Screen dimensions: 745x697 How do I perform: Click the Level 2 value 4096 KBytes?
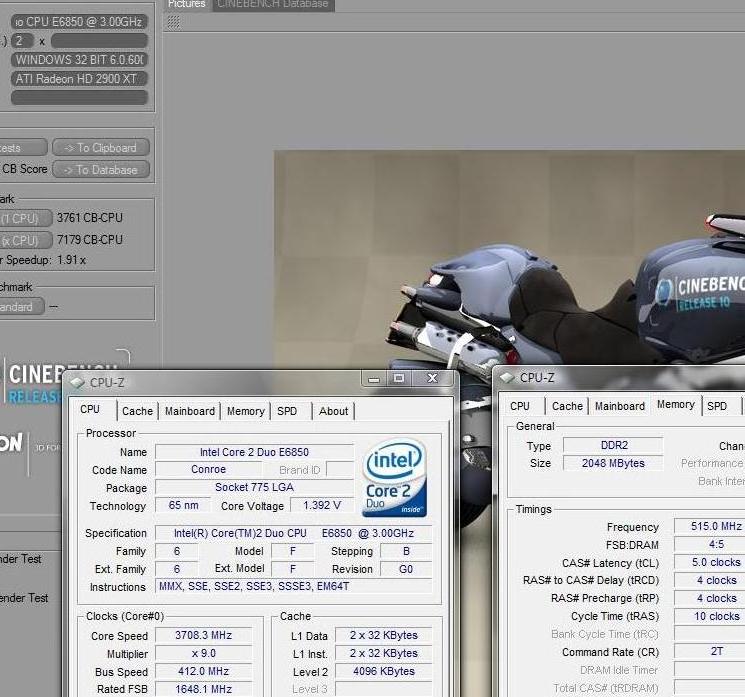click(384, 671)
